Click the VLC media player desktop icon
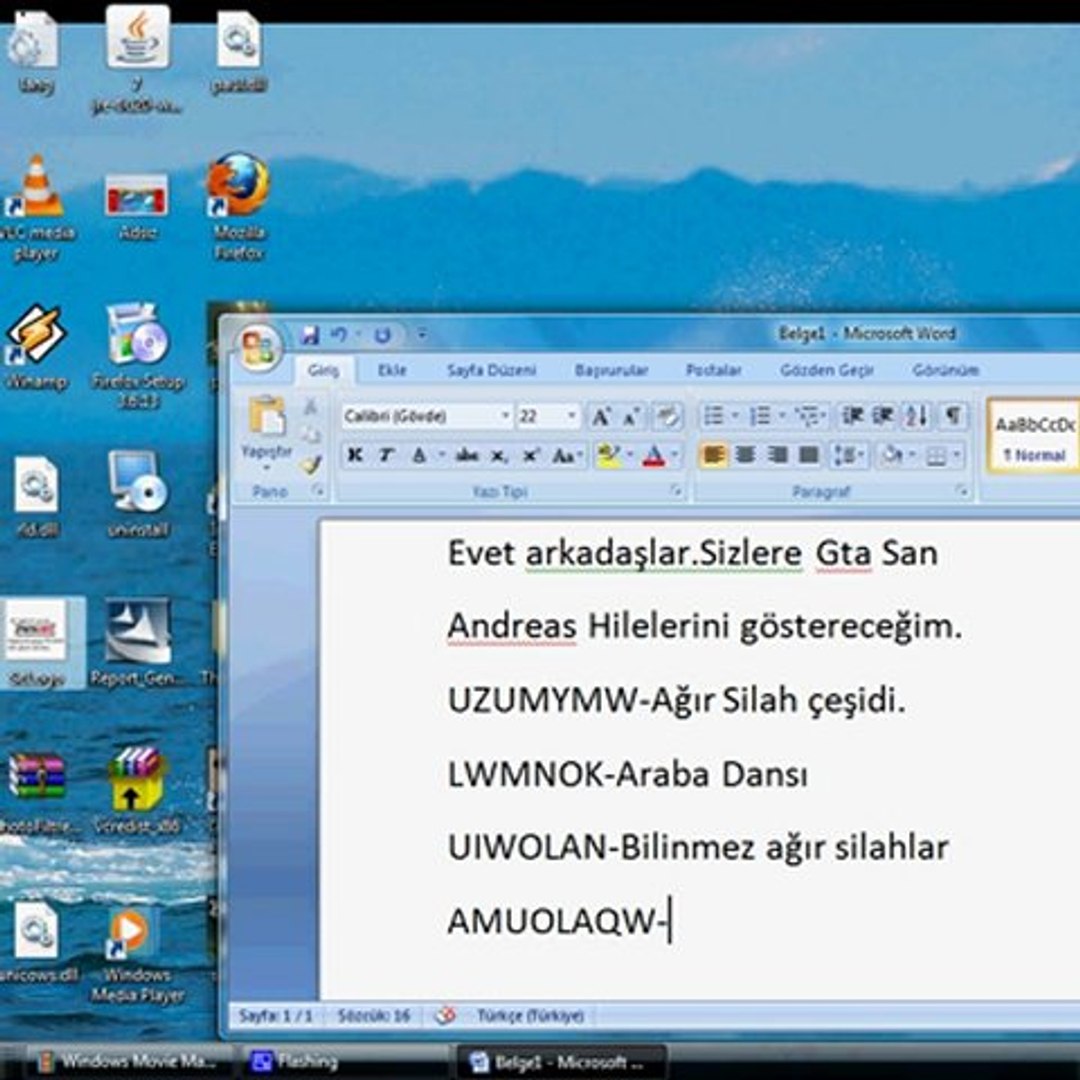Viewport: 1080px width, 1080px height. coord(36,207)
